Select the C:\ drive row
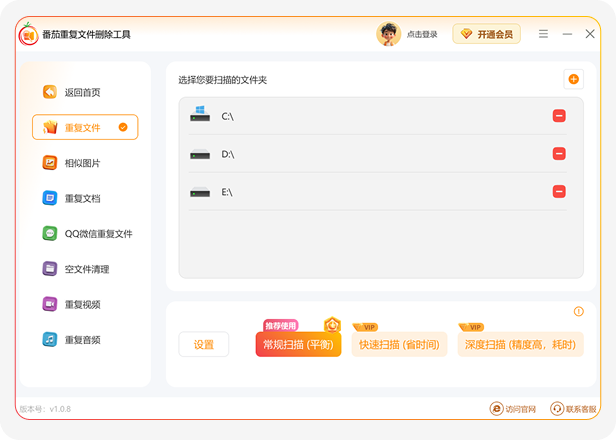Screen dimensions: 616x440 (x=370, y=116)
